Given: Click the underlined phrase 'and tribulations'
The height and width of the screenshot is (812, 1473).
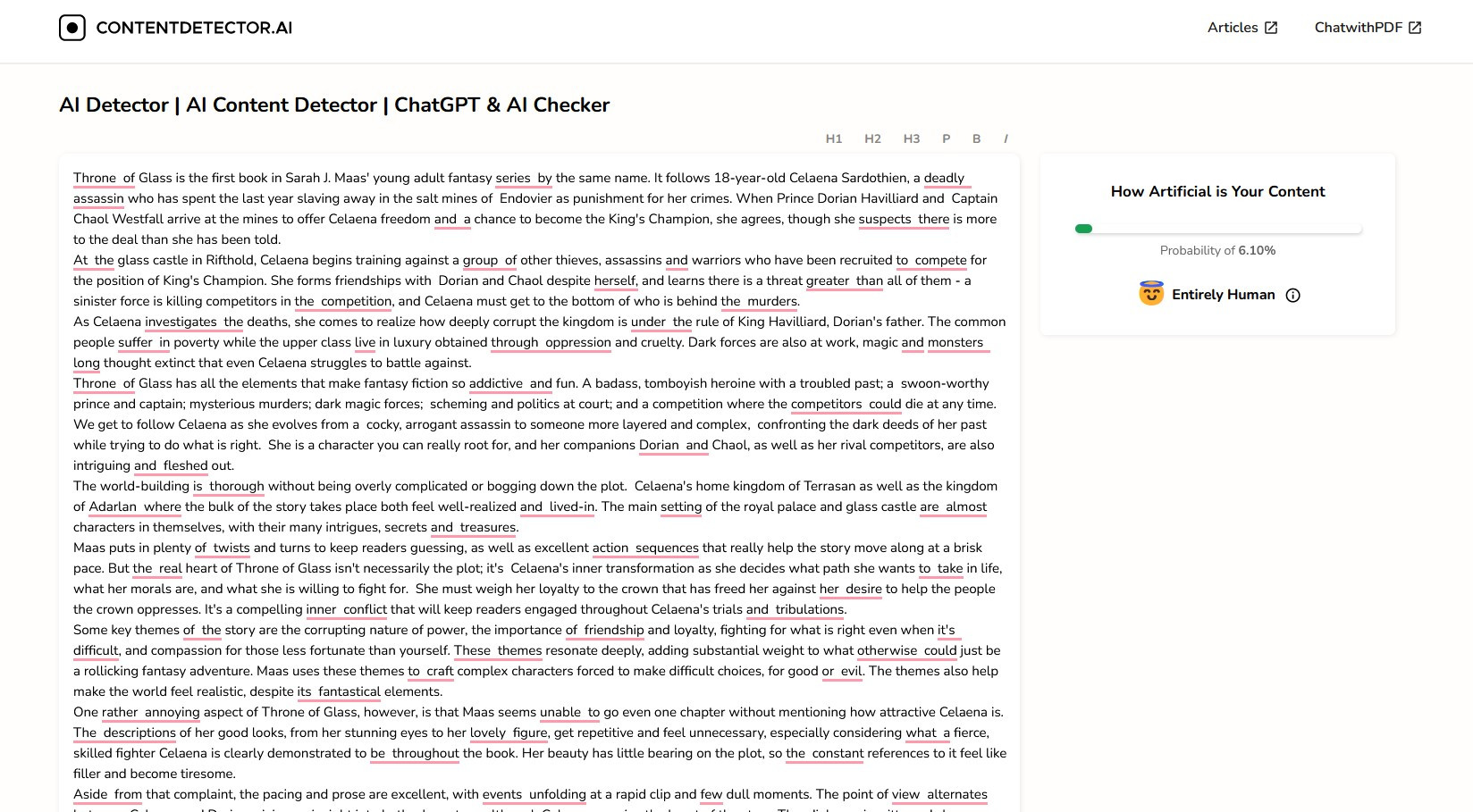Looking at the screenshot, I should (x=795, y=609).
